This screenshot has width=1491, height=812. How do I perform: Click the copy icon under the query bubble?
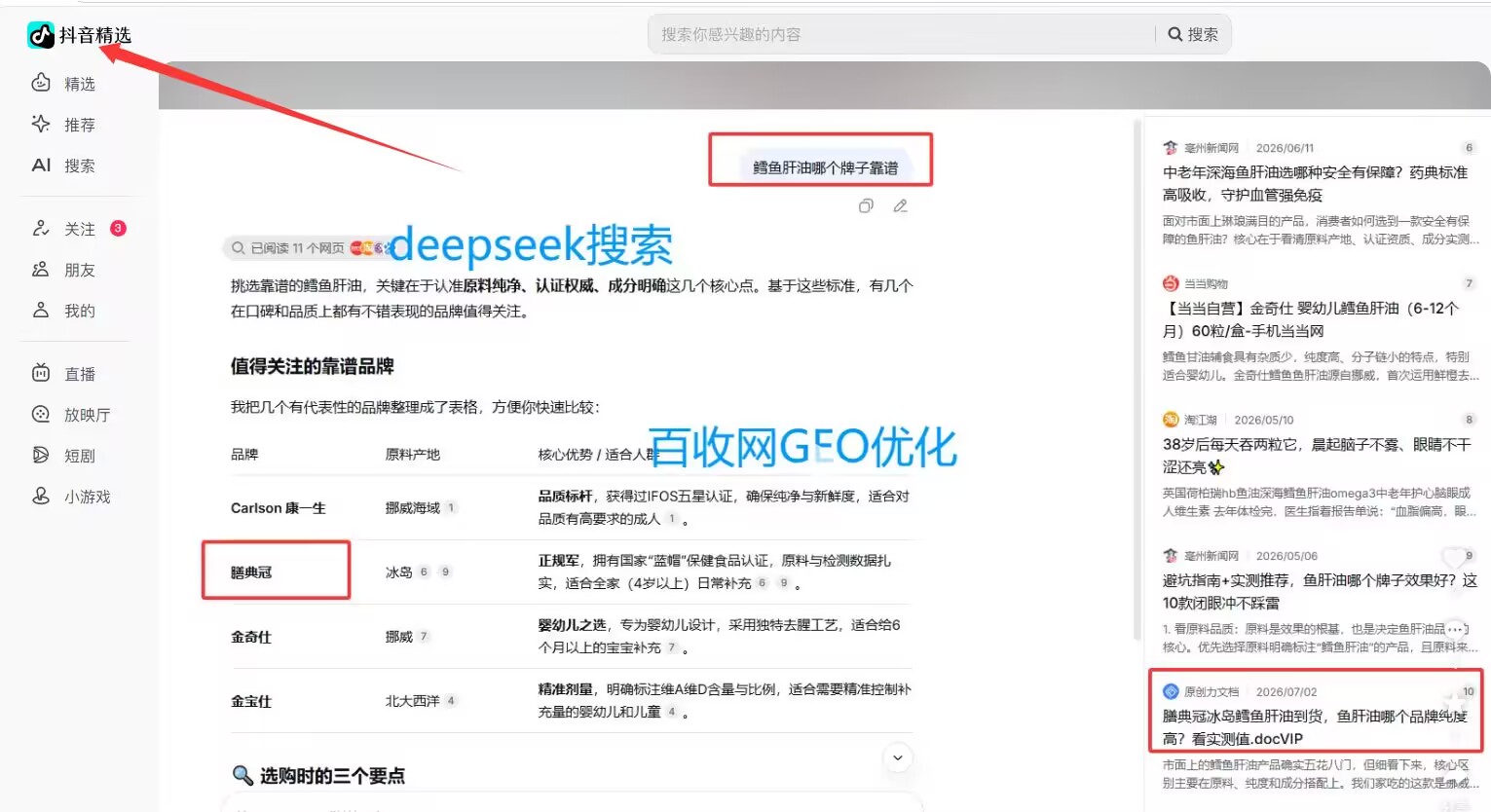pyautogui.click(x=866, y=205)
